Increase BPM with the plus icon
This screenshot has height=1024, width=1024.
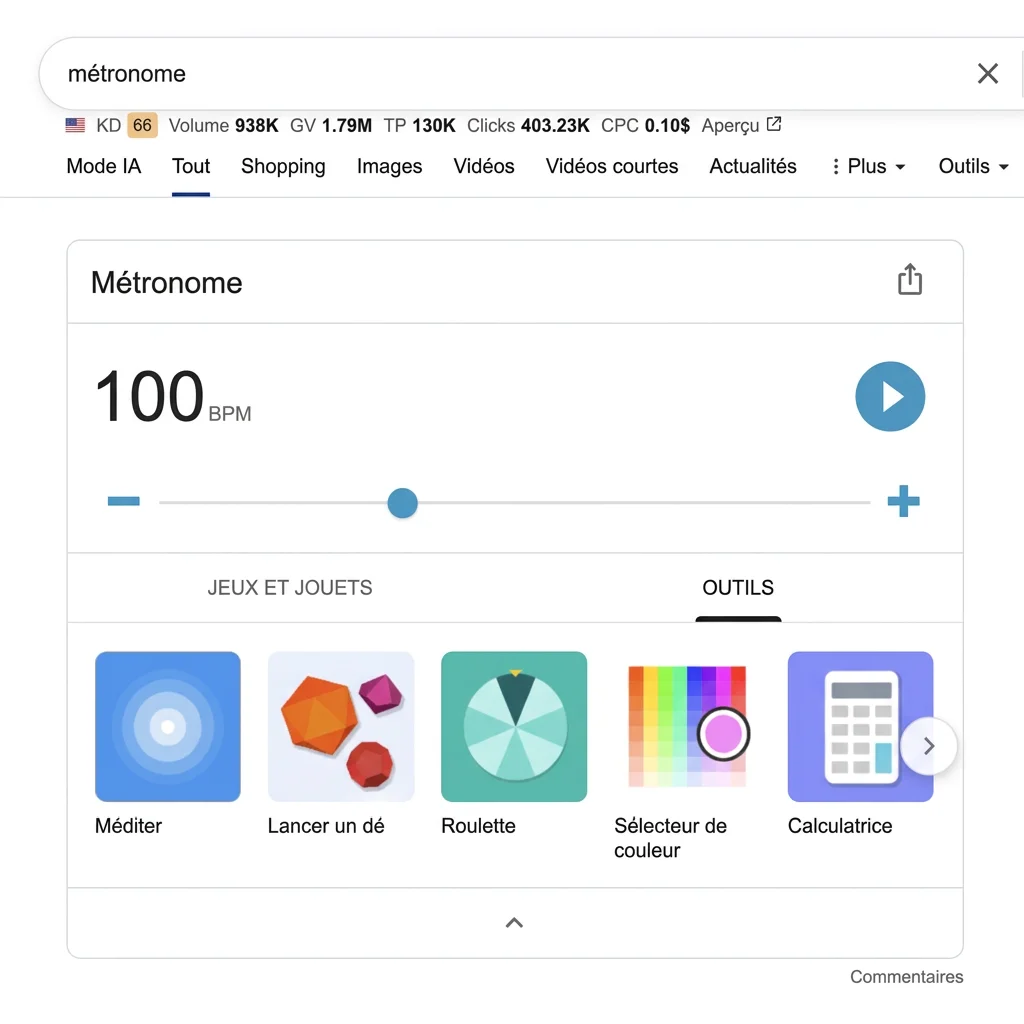pyautogui.click(x=903, y=501)
